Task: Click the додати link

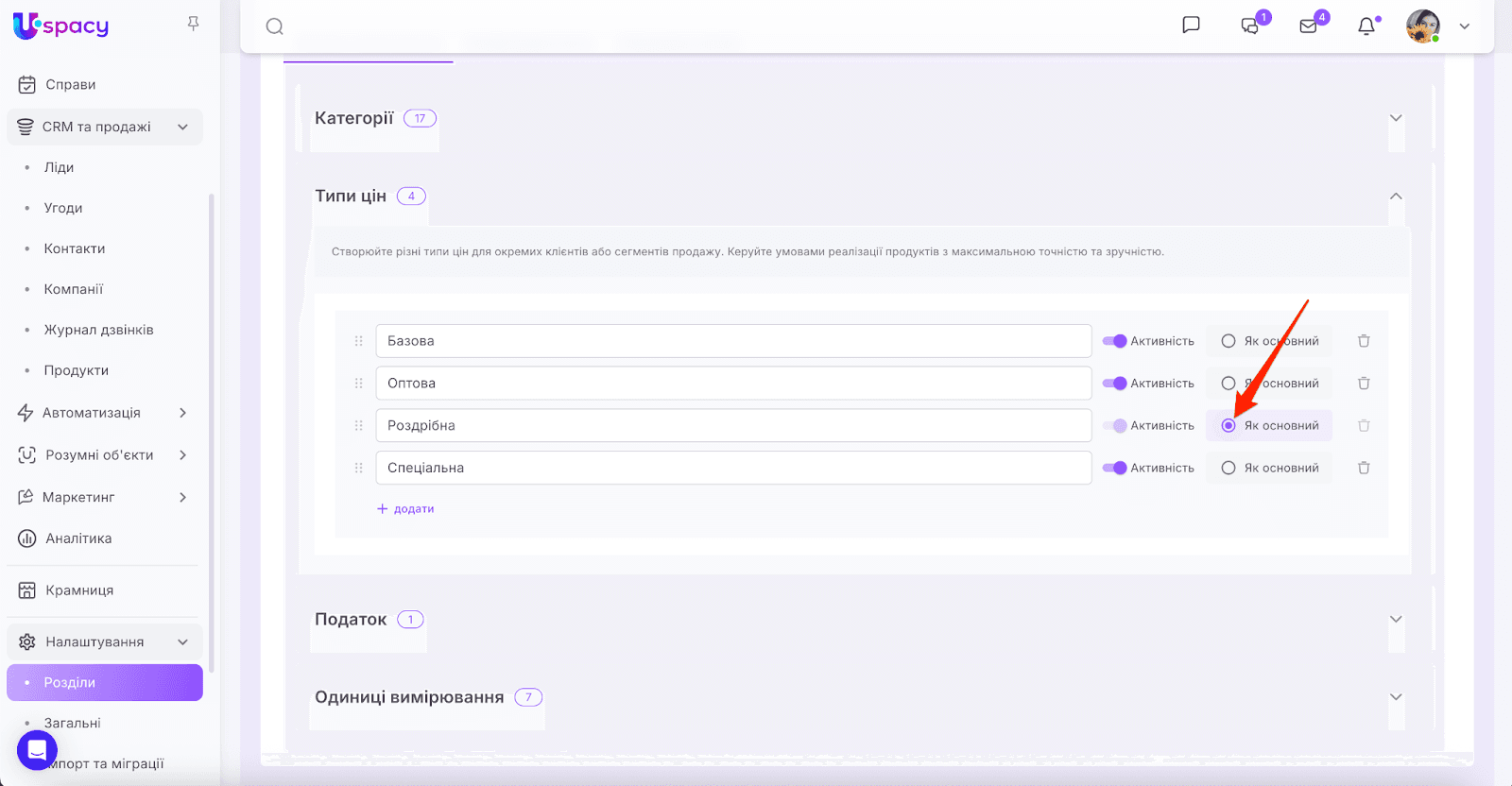Action: (406, 508)
